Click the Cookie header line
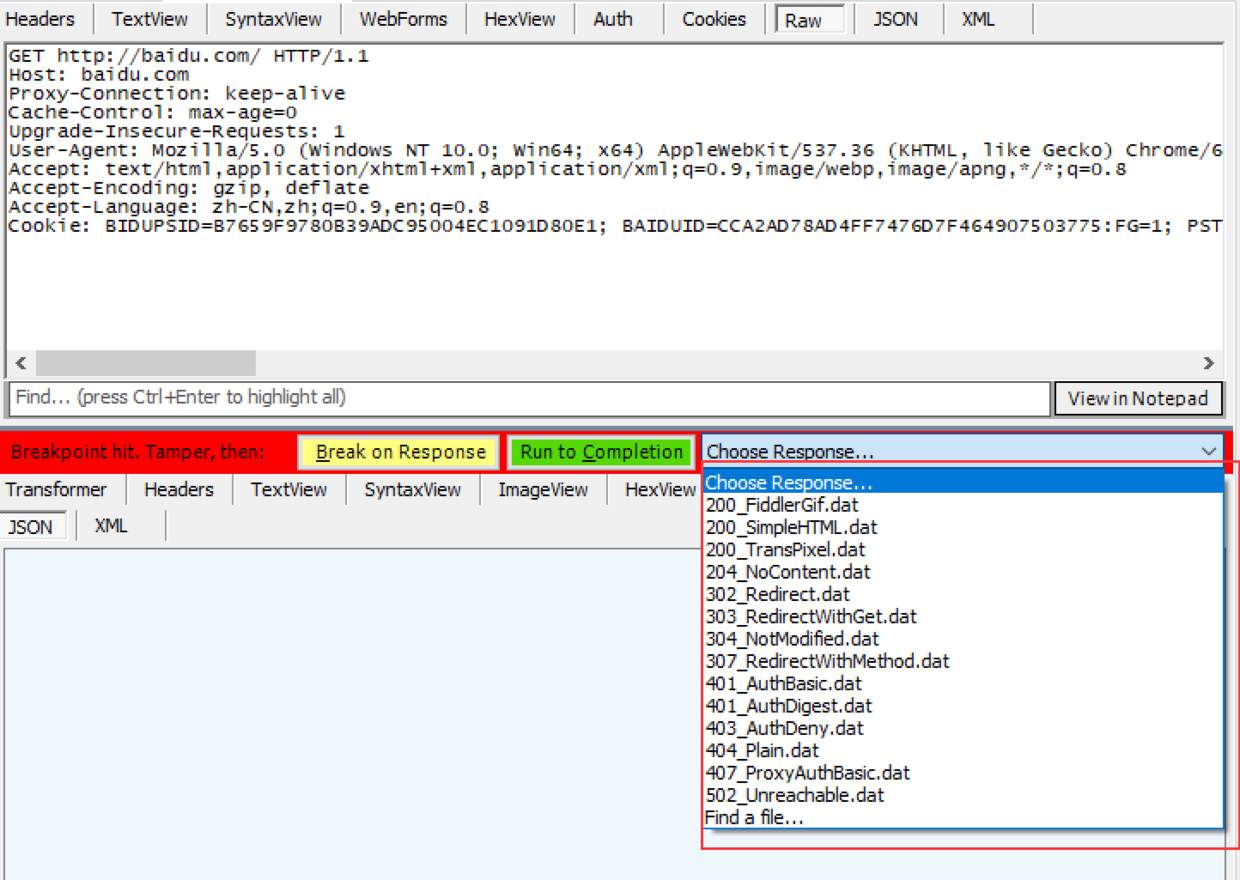Viewport: 1240px width, 880px height. (x=615, y=226)
